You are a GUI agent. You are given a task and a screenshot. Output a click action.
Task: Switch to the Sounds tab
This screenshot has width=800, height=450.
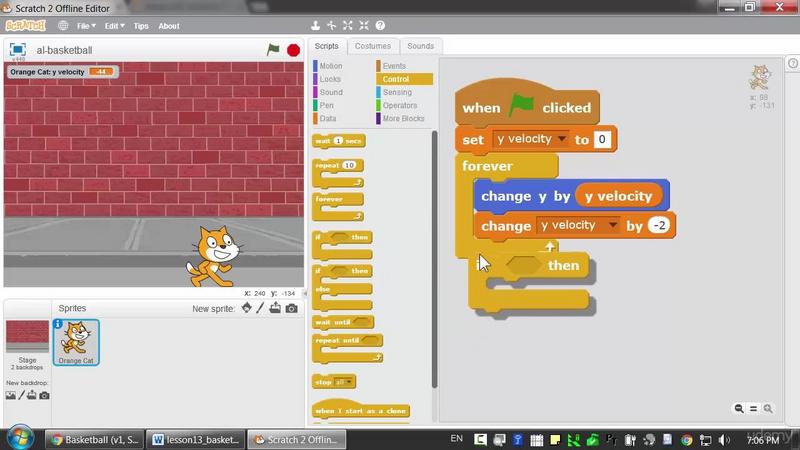point(420,46)
